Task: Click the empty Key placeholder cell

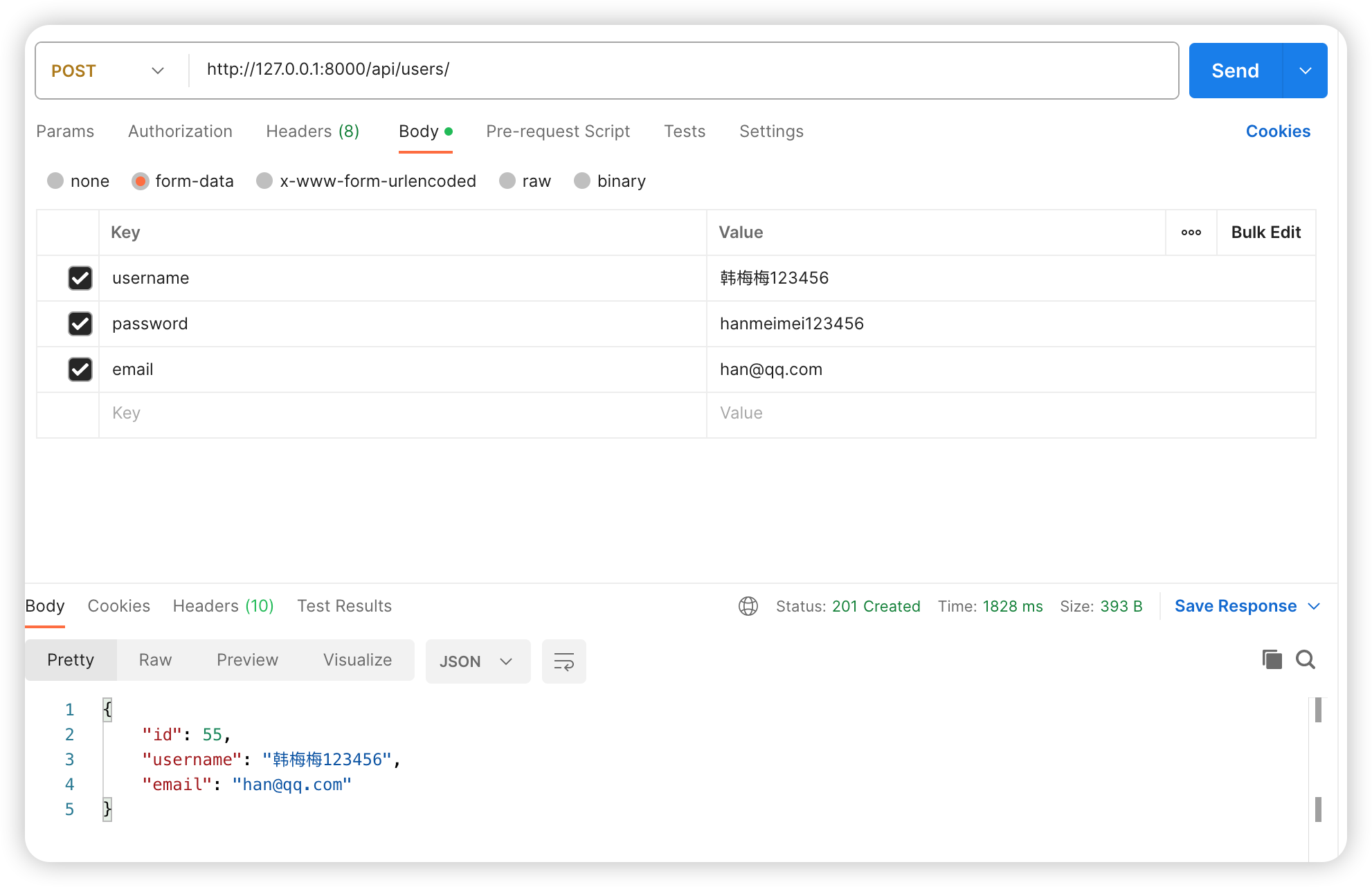Action: tap(402, 414)
